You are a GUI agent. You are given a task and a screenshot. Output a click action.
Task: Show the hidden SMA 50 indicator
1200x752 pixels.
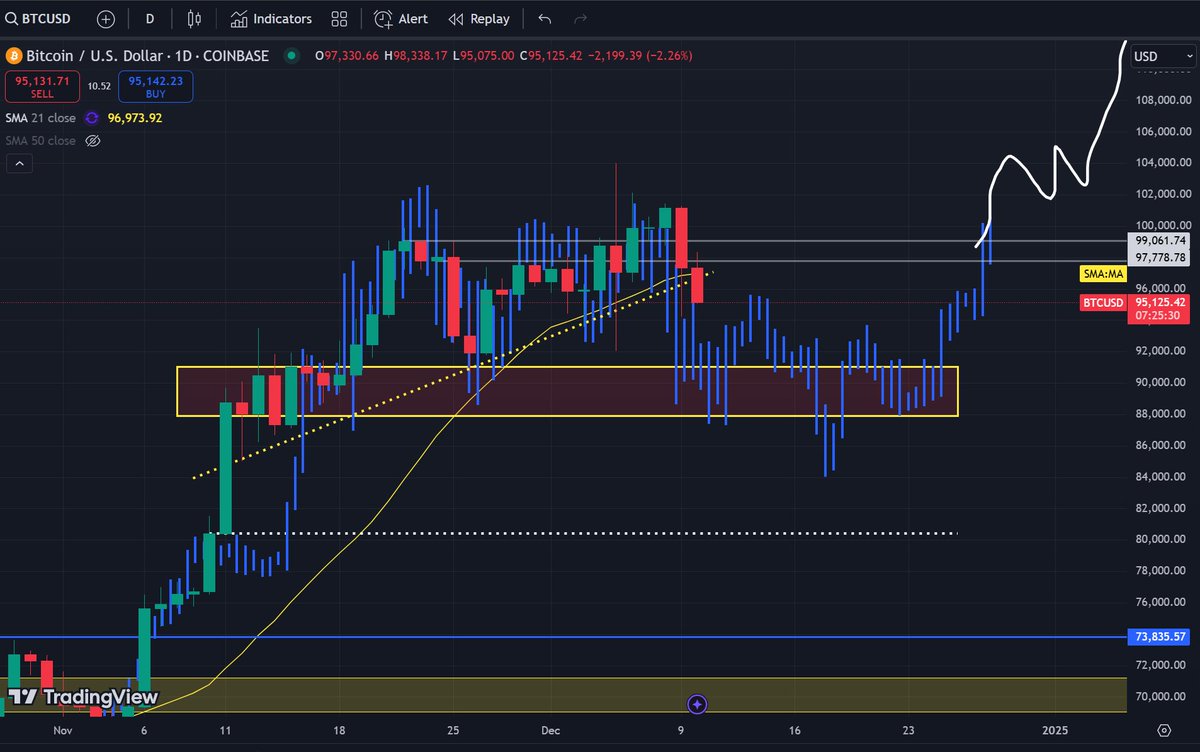click(93, 141)
